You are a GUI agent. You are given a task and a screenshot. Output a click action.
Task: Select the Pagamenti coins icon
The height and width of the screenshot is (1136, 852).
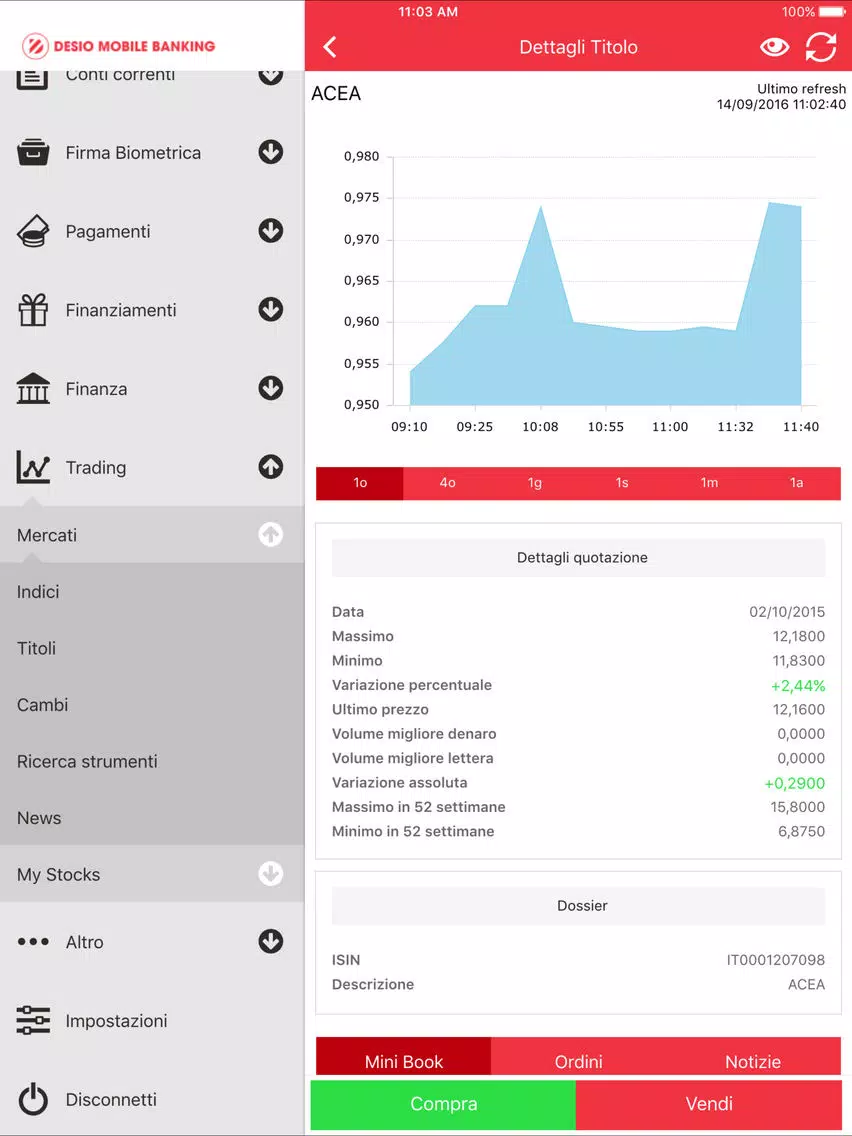point(33,231)
